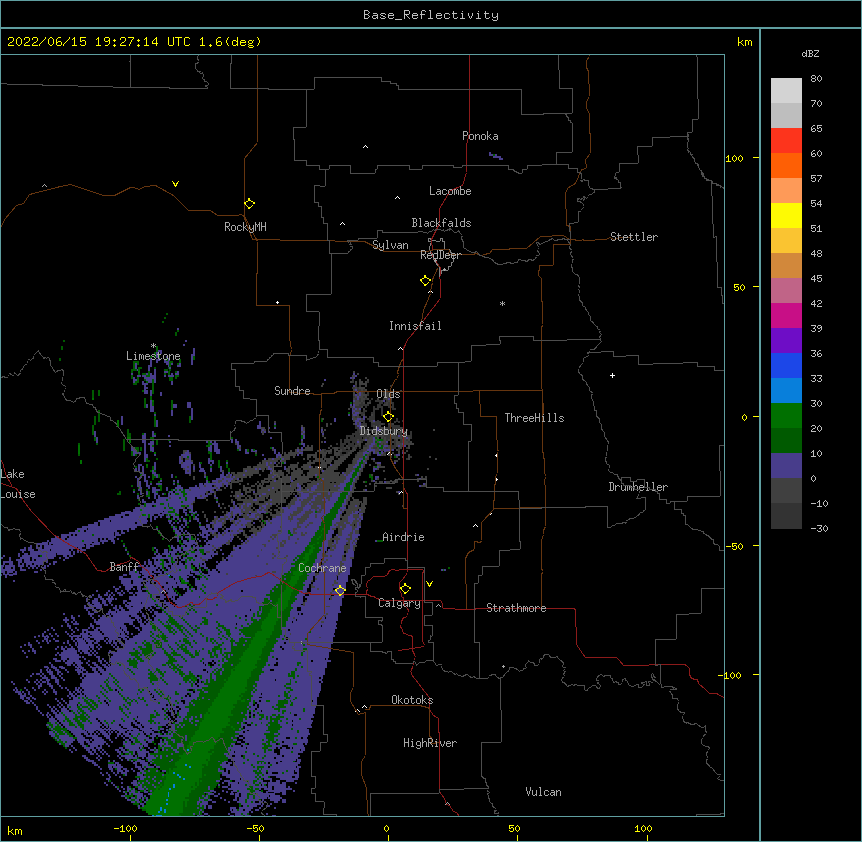This screenshot has width=862, height=842.
Task: Click the Limestone label
Action: (x=153, y=356)
